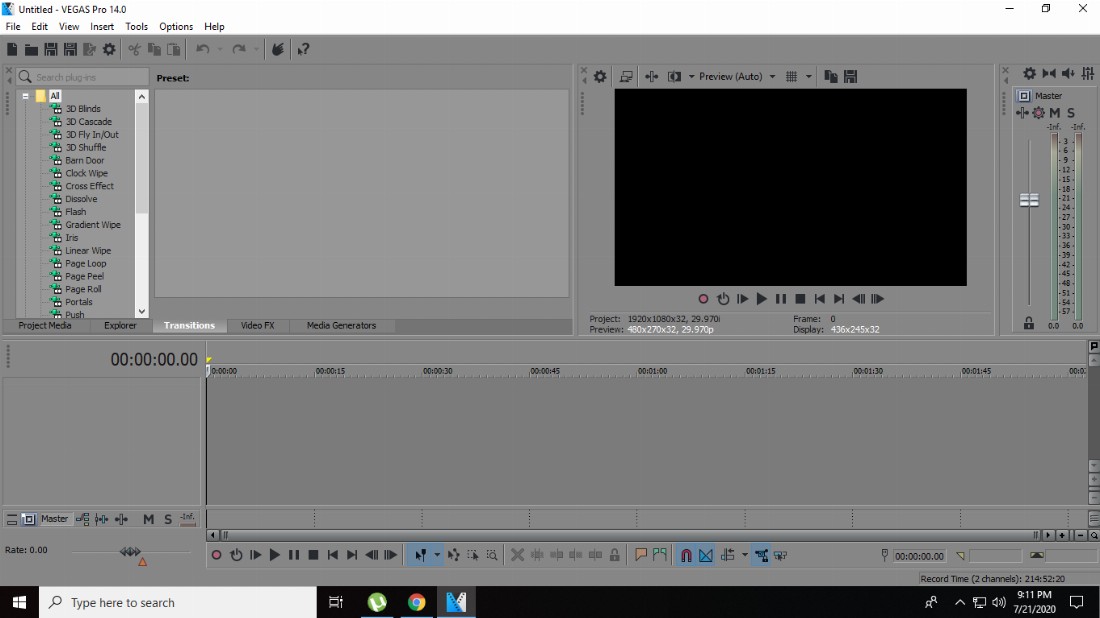This screenshot has width=1100, height=618.
Task: Insert a region with the green flags icon
Action: point(659,555)
